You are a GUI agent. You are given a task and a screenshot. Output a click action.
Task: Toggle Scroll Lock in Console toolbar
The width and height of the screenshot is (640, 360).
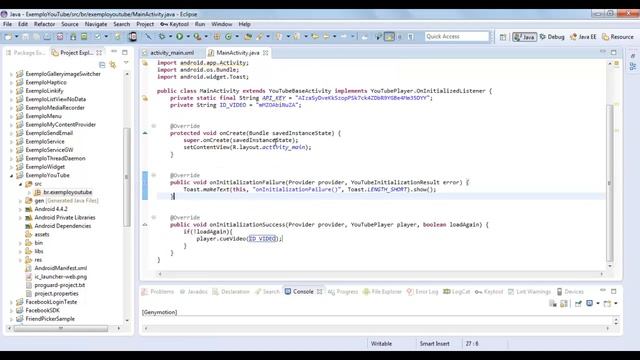pyautogui.click(x=564, y=304)
